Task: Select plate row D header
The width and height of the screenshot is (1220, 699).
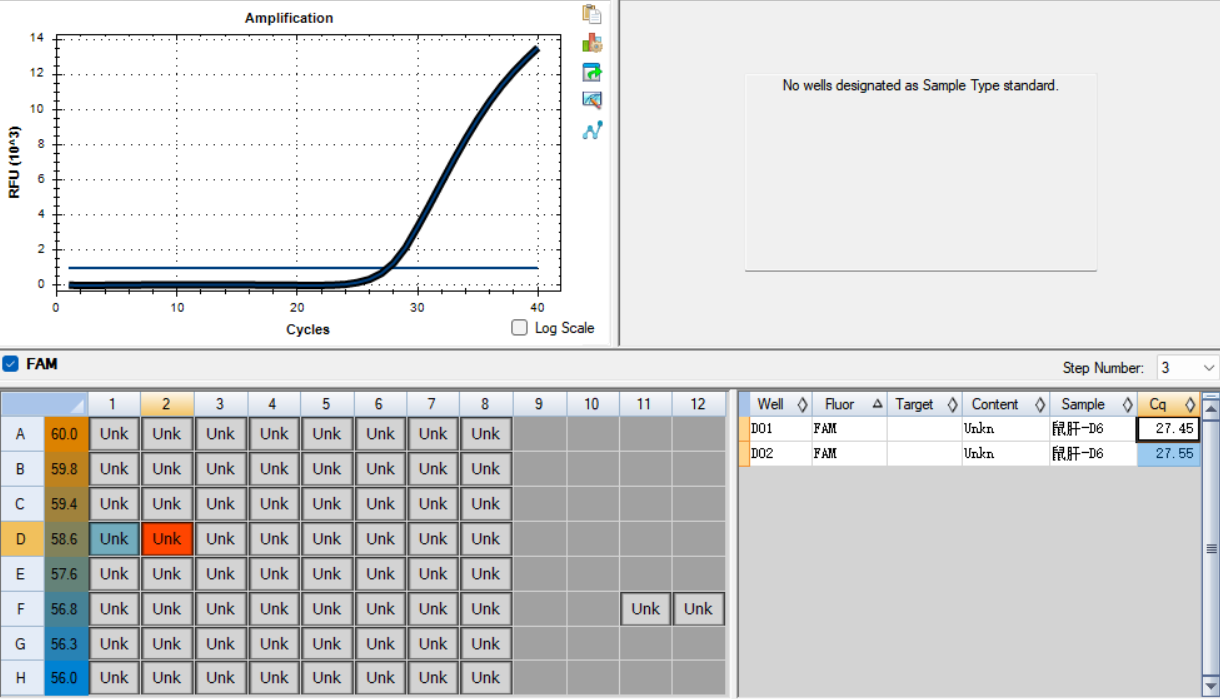Action: coord(22,539)
